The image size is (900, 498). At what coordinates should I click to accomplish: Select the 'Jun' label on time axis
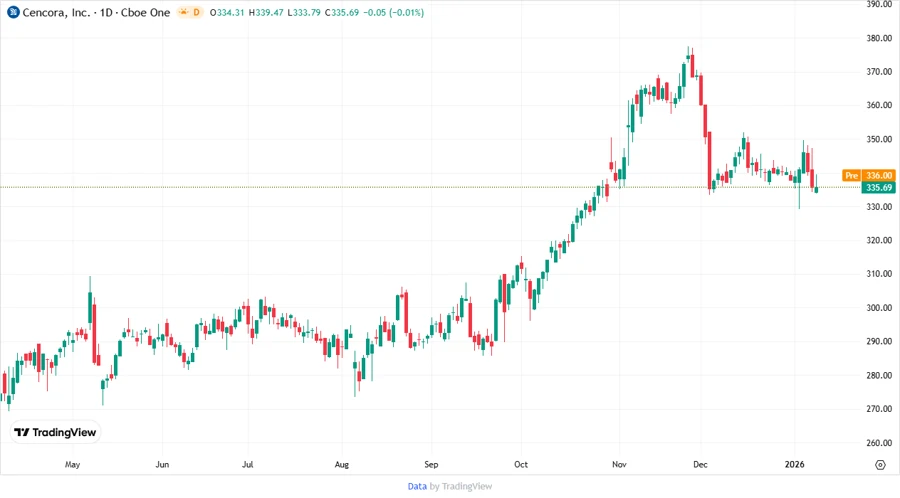click(162, 465)
